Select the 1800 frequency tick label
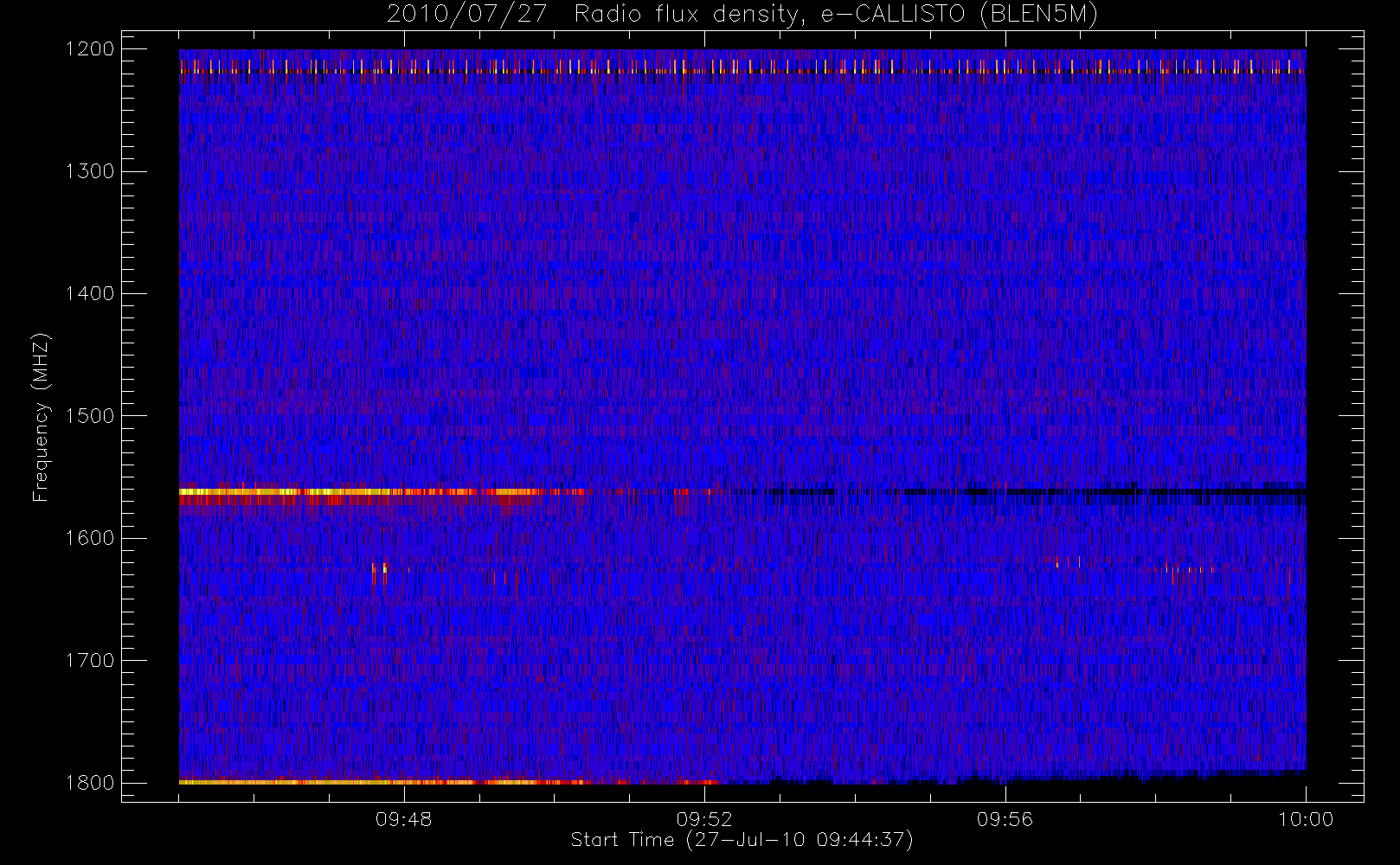Viewport: 1400px width, 865px height. point(90,782)
